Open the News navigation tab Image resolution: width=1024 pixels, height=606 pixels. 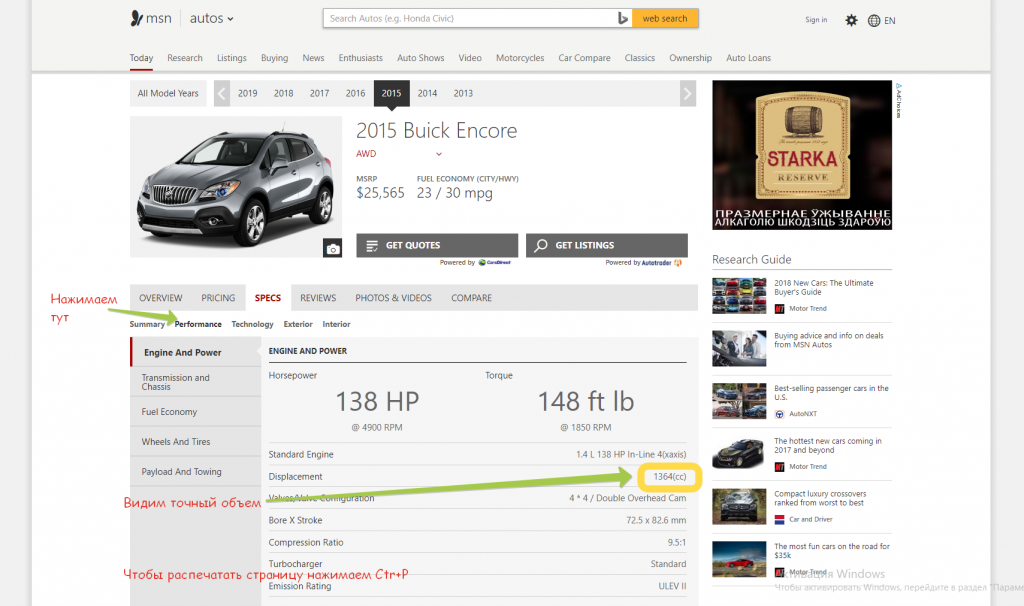pos(313,58)
